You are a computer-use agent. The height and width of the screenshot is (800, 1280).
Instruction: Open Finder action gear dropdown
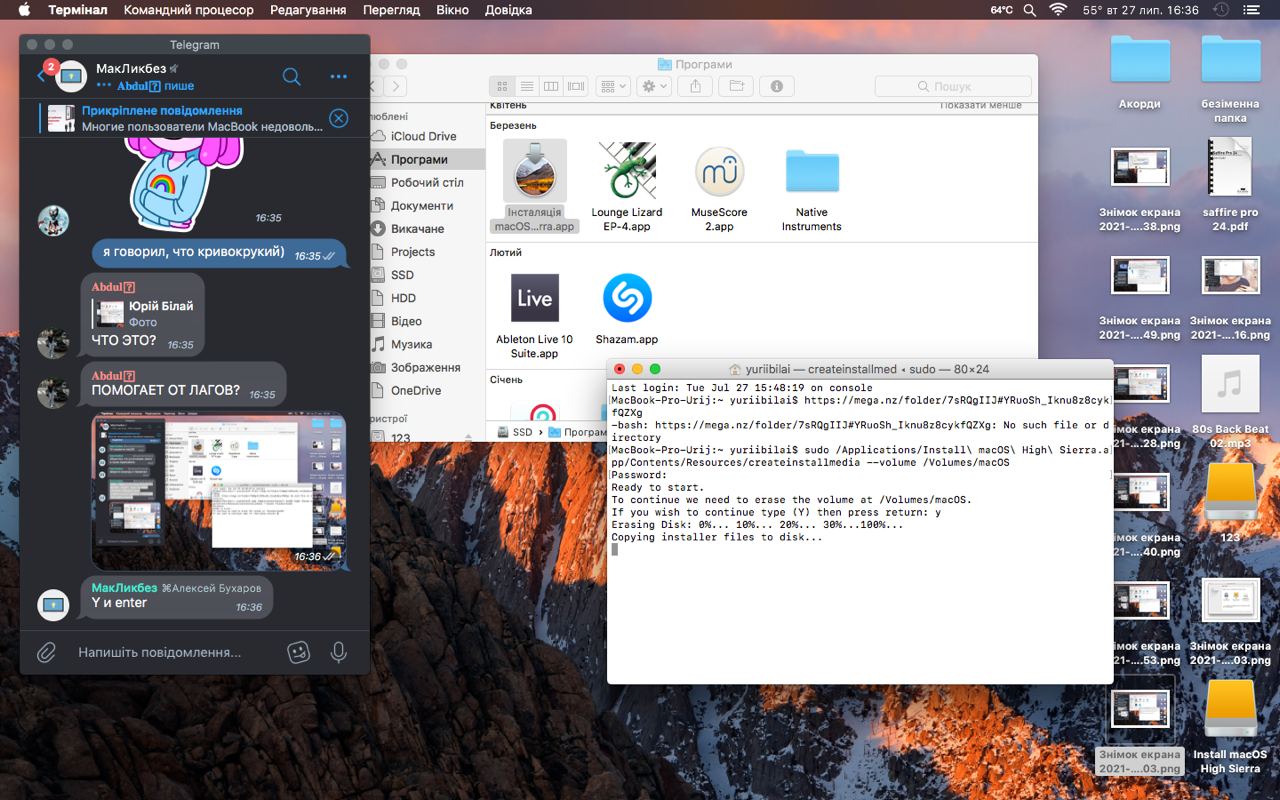tap(654, 86)
